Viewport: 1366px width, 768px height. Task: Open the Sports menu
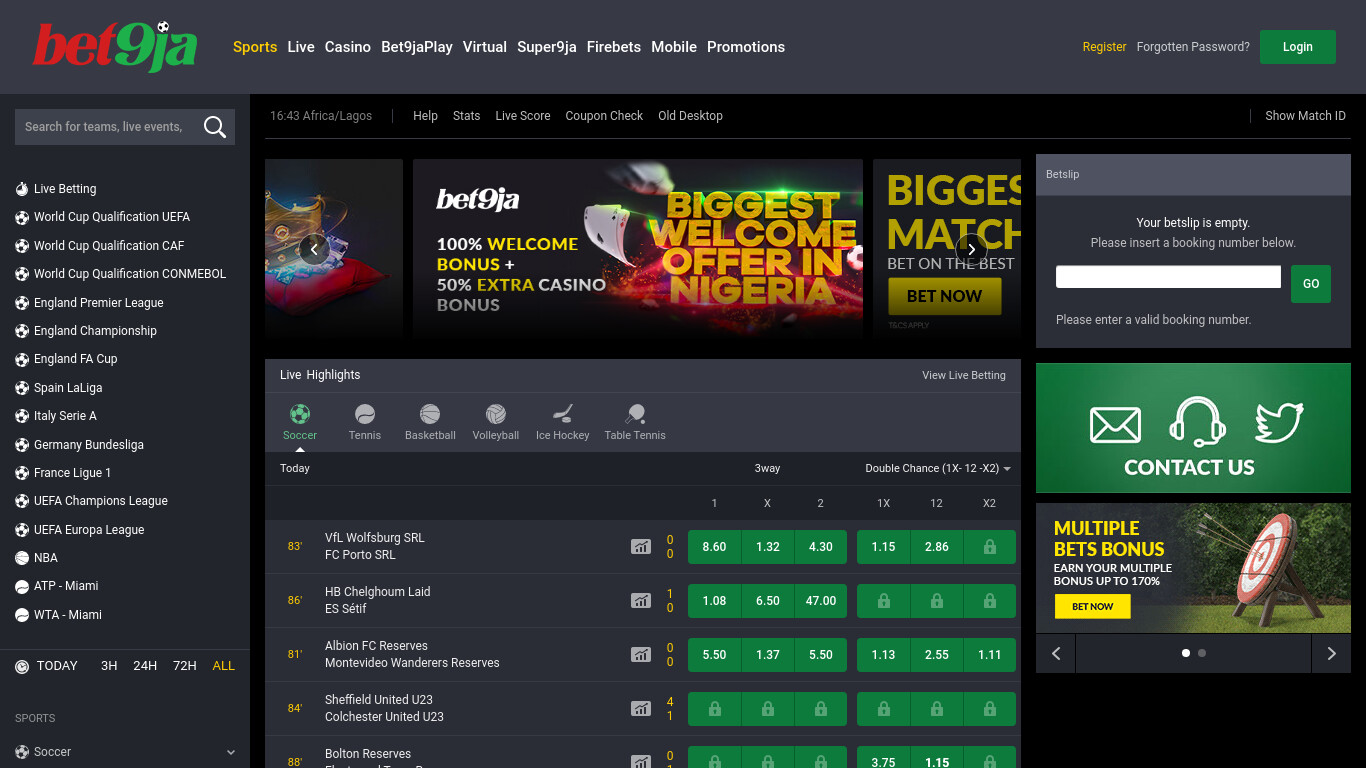click(255, 47)
